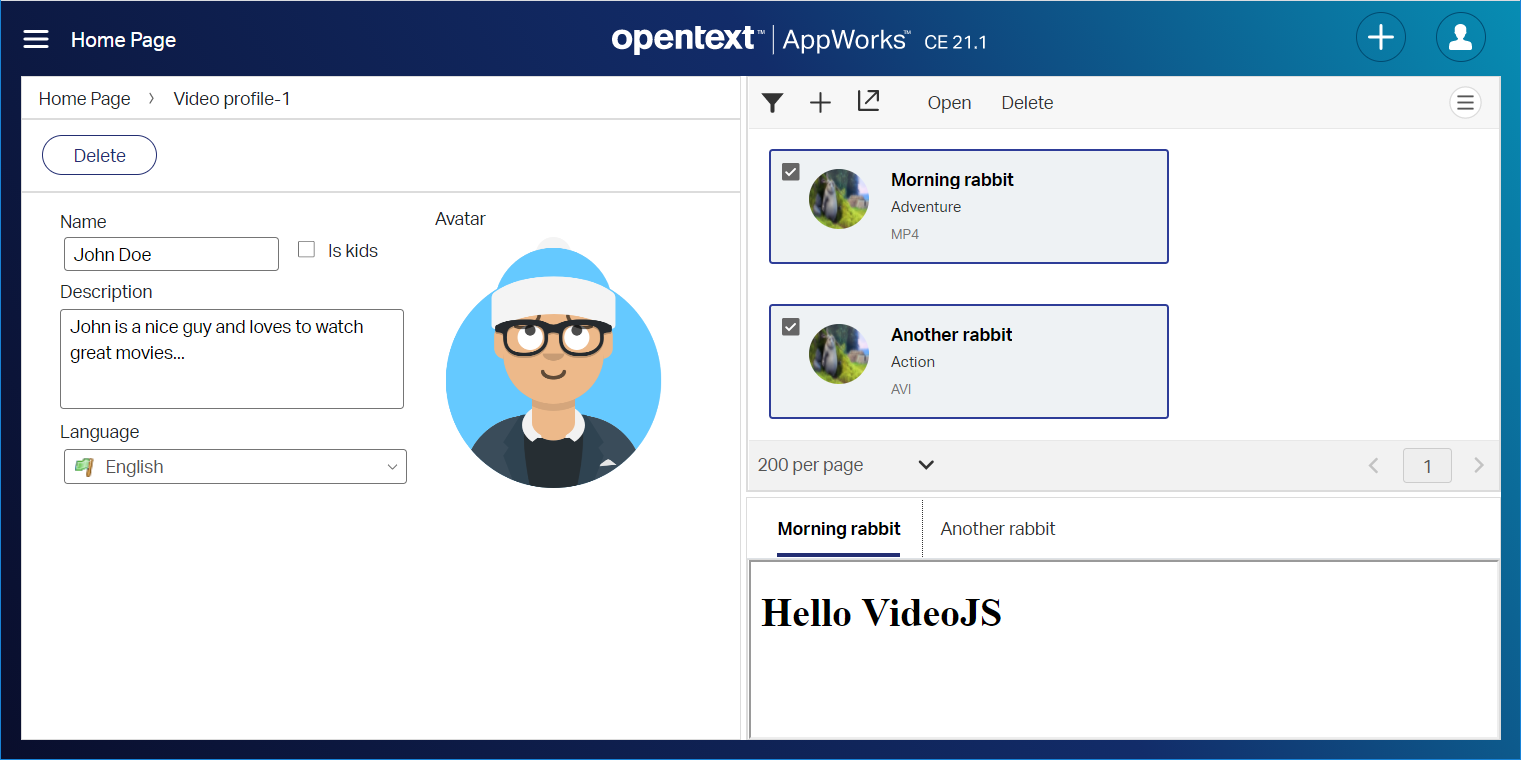This screenshot has width=1521, height=760.
Task: Click the plus create button in header
Action: point(1380,39)
